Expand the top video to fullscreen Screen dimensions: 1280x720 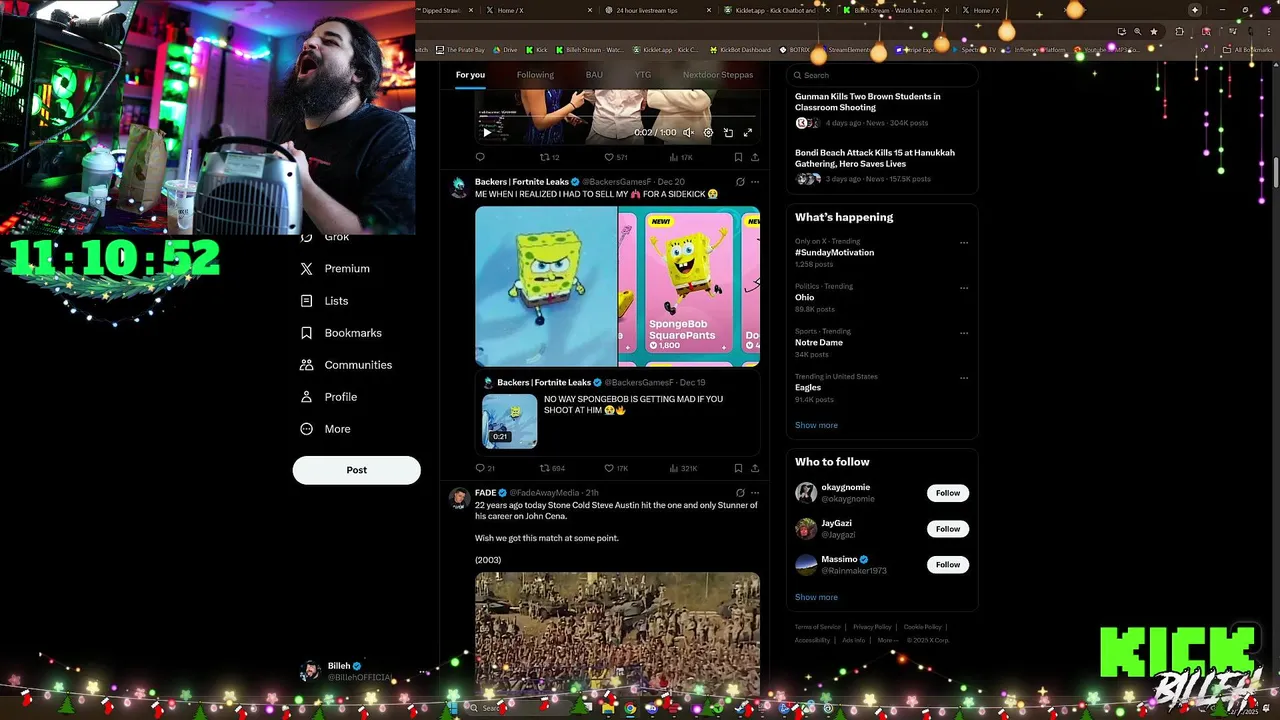point(747,132)
